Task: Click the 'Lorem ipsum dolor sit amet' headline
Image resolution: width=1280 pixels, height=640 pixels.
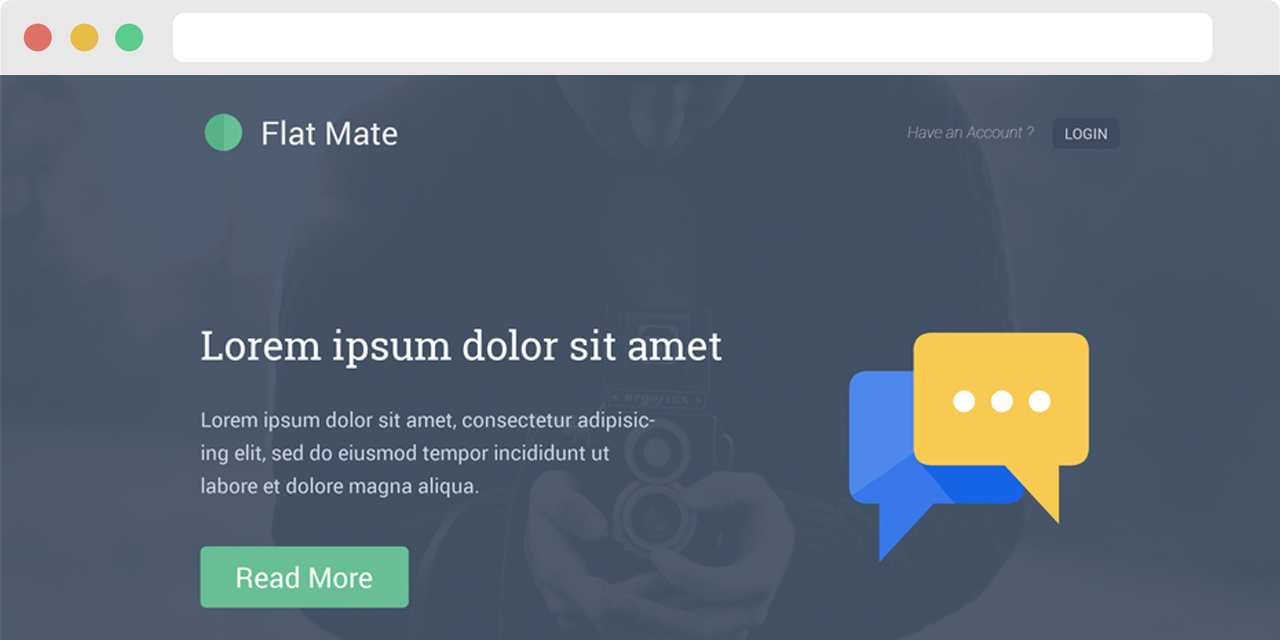Action: click(x=461, y=346)
